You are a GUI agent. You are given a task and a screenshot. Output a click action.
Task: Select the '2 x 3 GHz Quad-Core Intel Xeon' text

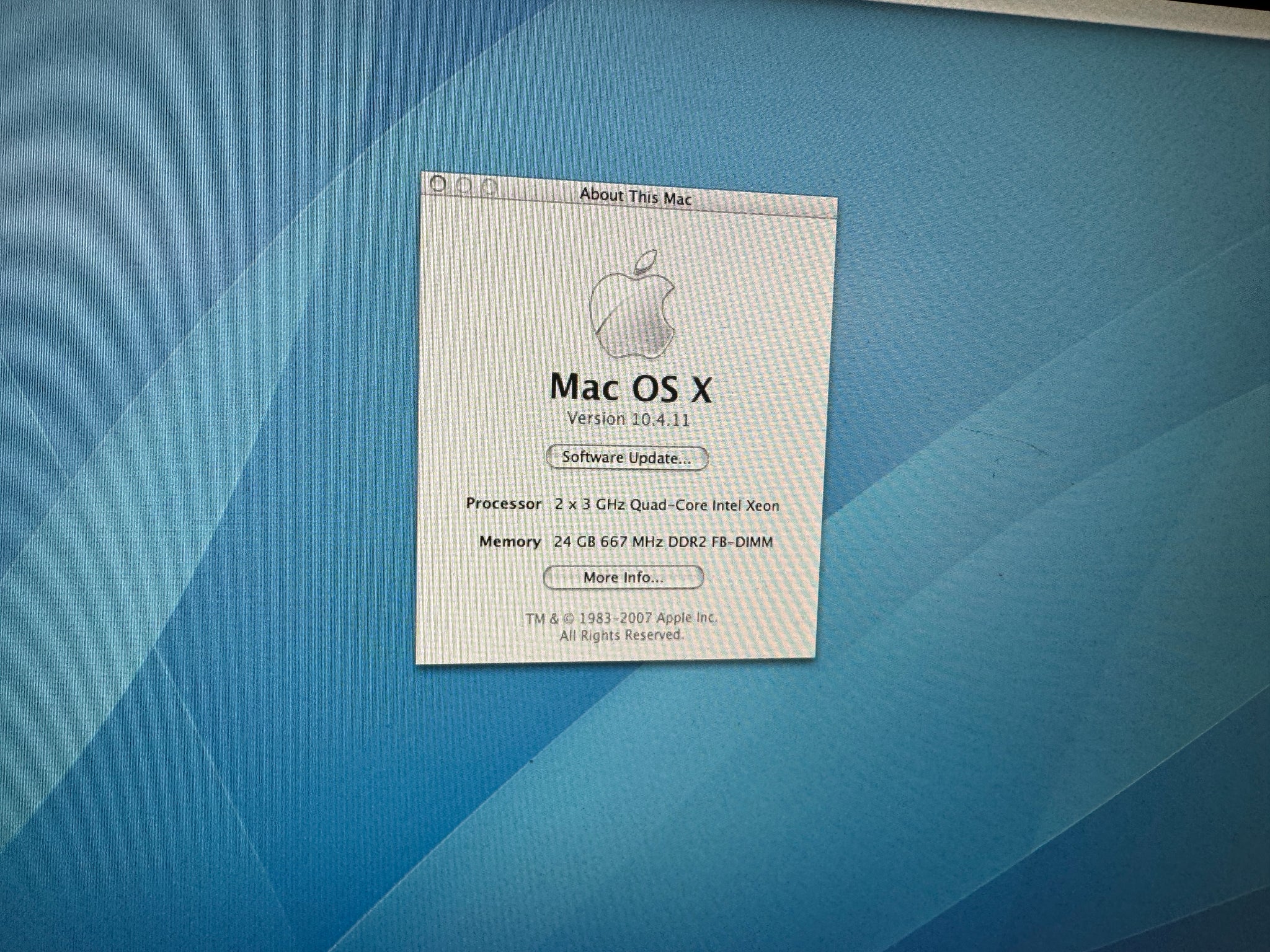point(667,505)
